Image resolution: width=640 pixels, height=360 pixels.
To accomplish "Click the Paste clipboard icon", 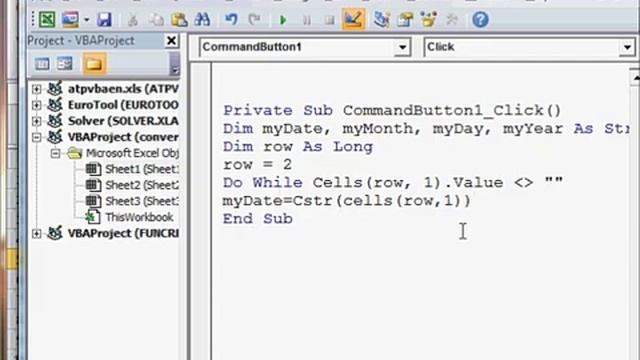I will pos(179,20).
